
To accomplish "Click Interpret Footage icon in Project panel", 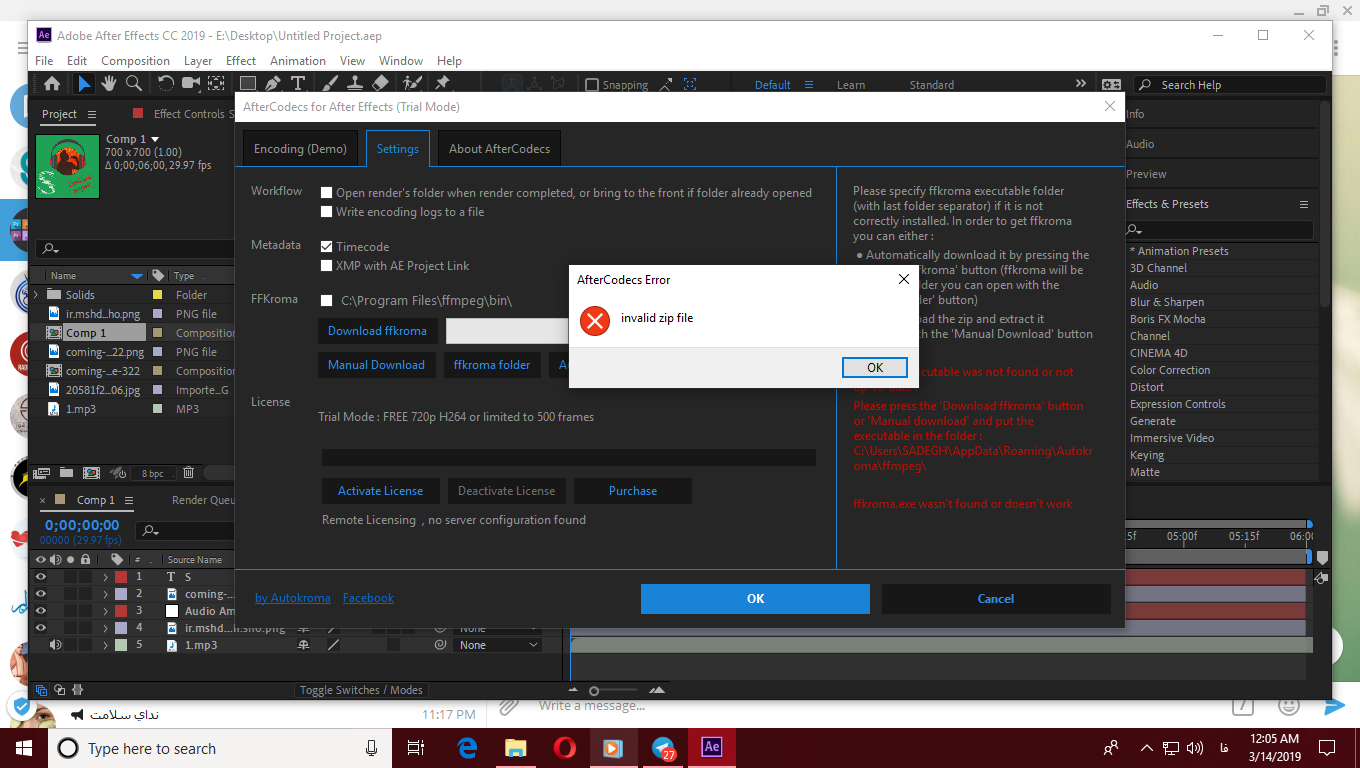I will (x=42, y=472).
